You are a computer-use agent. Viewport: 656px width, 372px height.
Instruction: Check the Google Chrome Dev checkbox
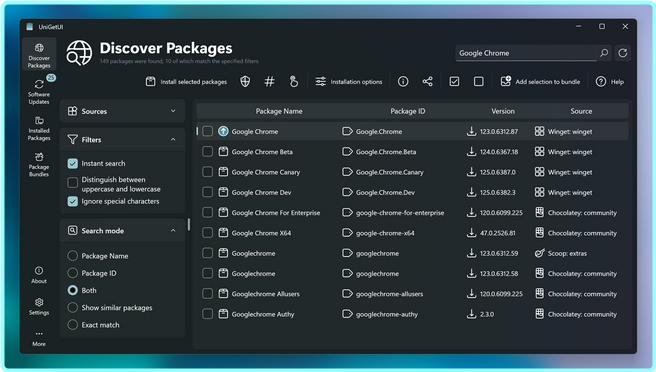pos(208,192)
